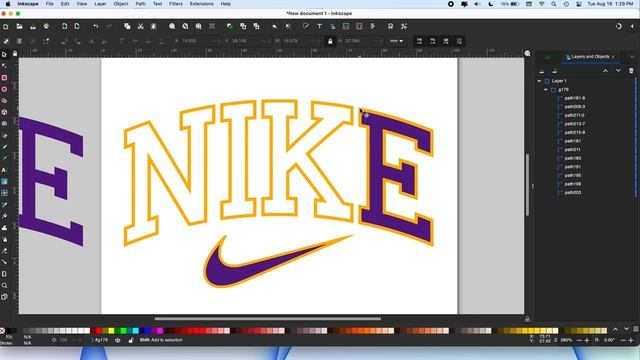Collapse the g179 group node
The height and width of the screenshot is (360, 640).
(x=546, y=90)
